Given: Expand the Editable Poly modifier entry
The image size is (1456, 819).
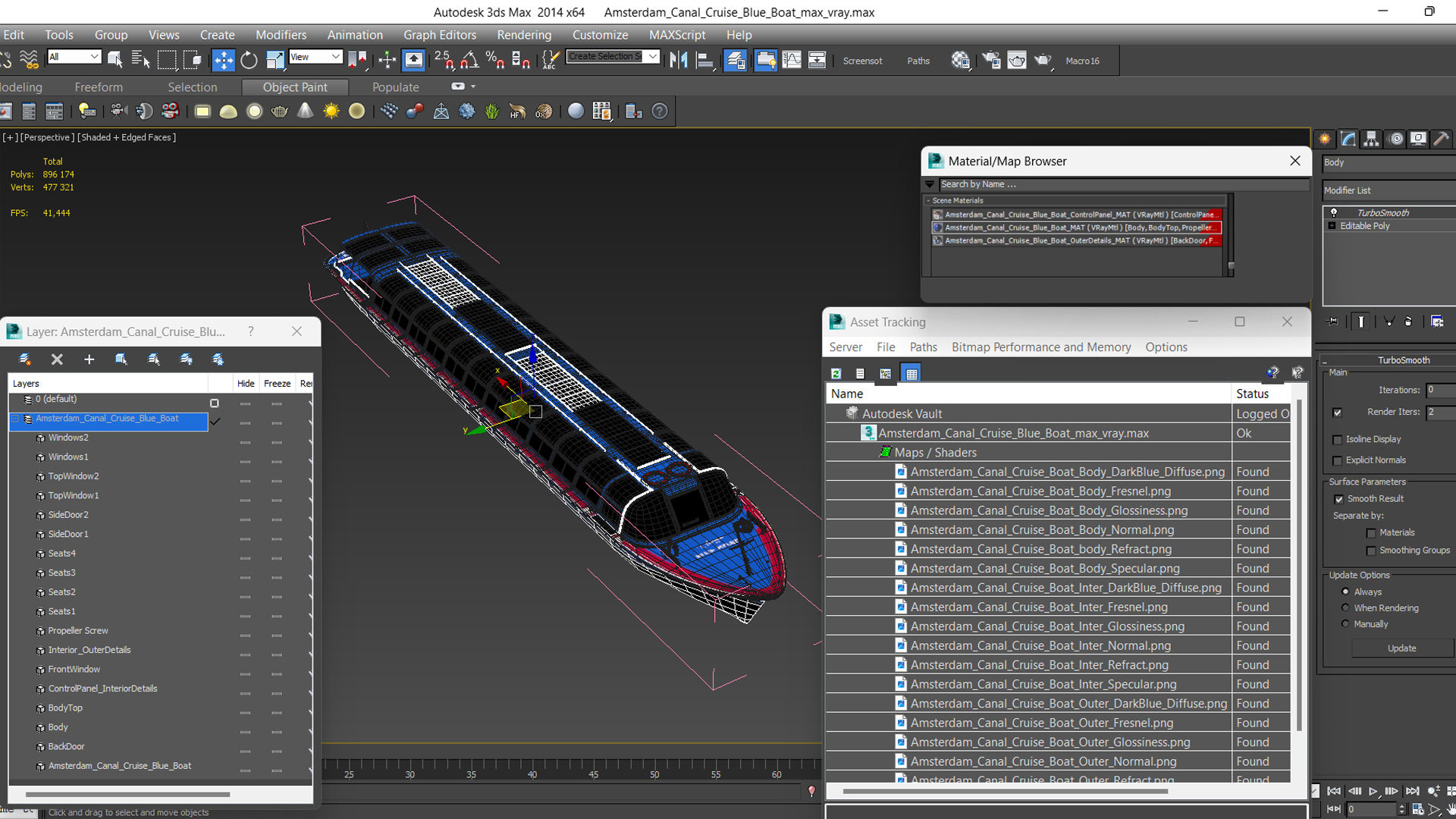Looking at the screenshot, I should 1332,226.
